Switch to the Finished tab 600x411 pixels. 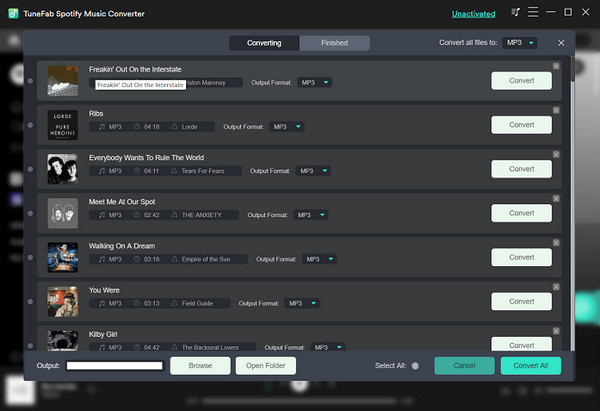[334, 43]
